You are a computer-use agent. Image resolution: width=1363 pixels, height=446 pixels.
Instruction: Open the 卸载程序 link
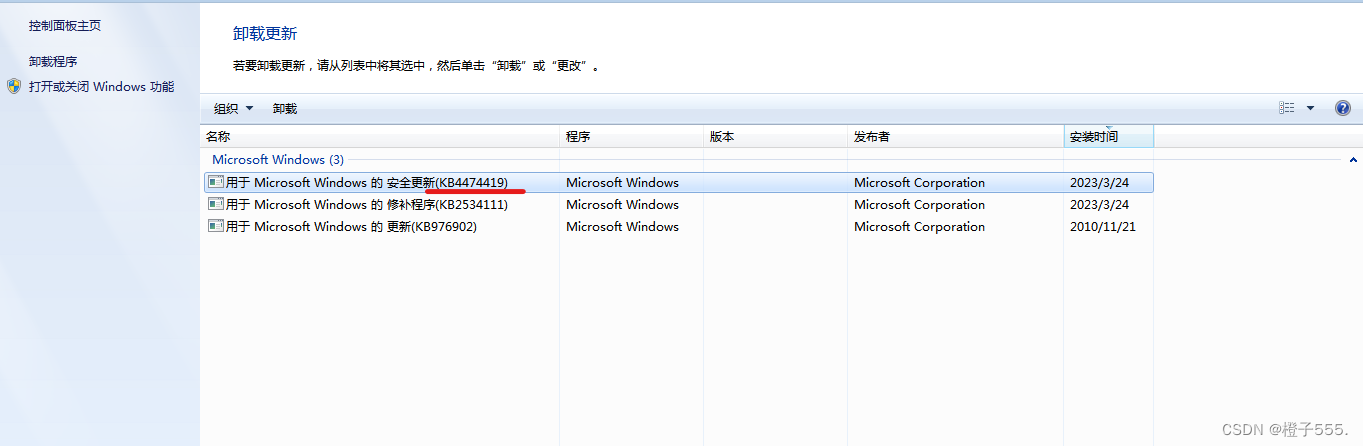tap(53, 61)
